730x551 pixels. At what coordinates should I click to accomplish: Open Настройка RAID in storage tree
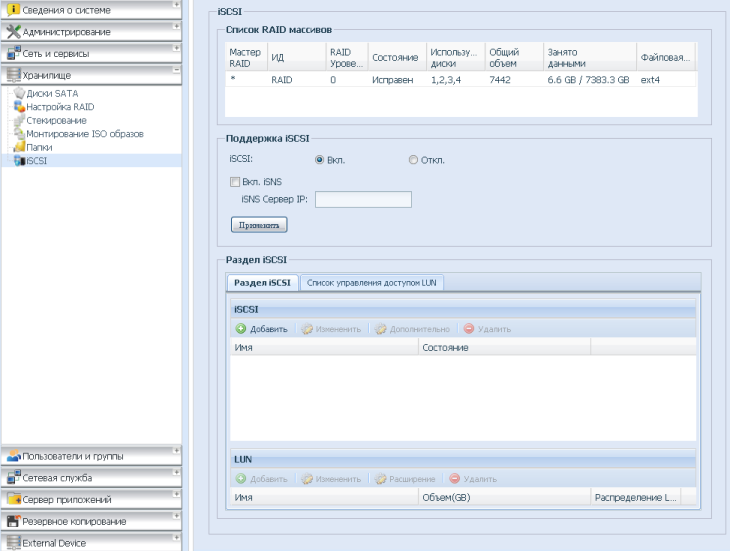tap(60, 107)
